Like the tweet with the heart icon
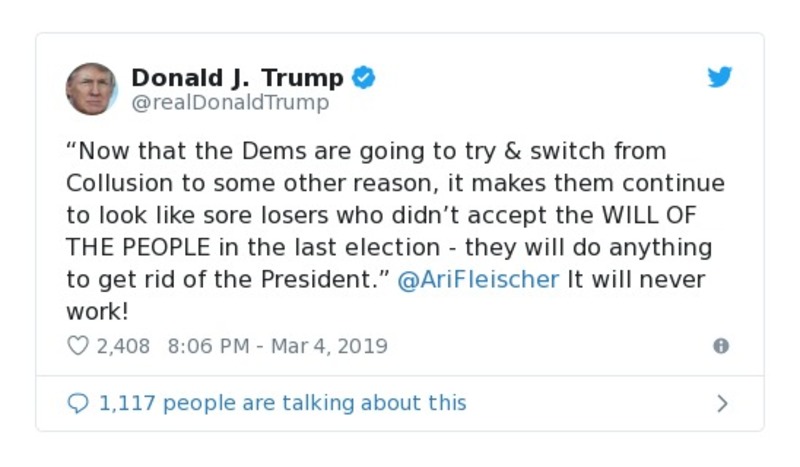This screenshot has height=467, width=800. 78,346
